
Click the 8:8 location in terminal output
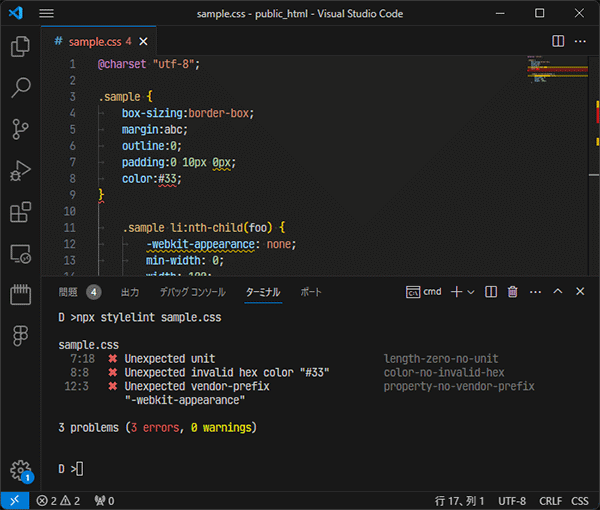pyautogui.click(x=79, y=373)
